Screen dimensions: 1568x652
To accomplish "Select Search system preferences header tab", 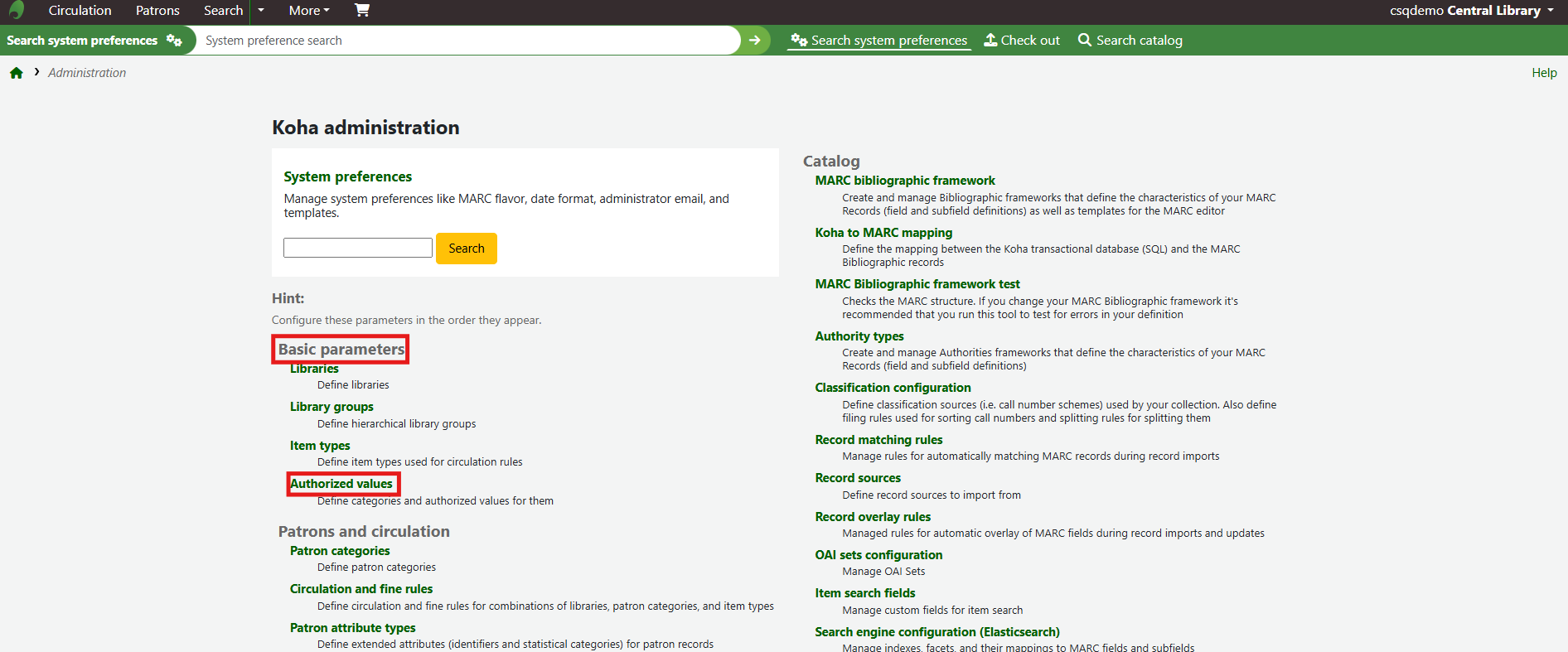I will click(879, 40).
